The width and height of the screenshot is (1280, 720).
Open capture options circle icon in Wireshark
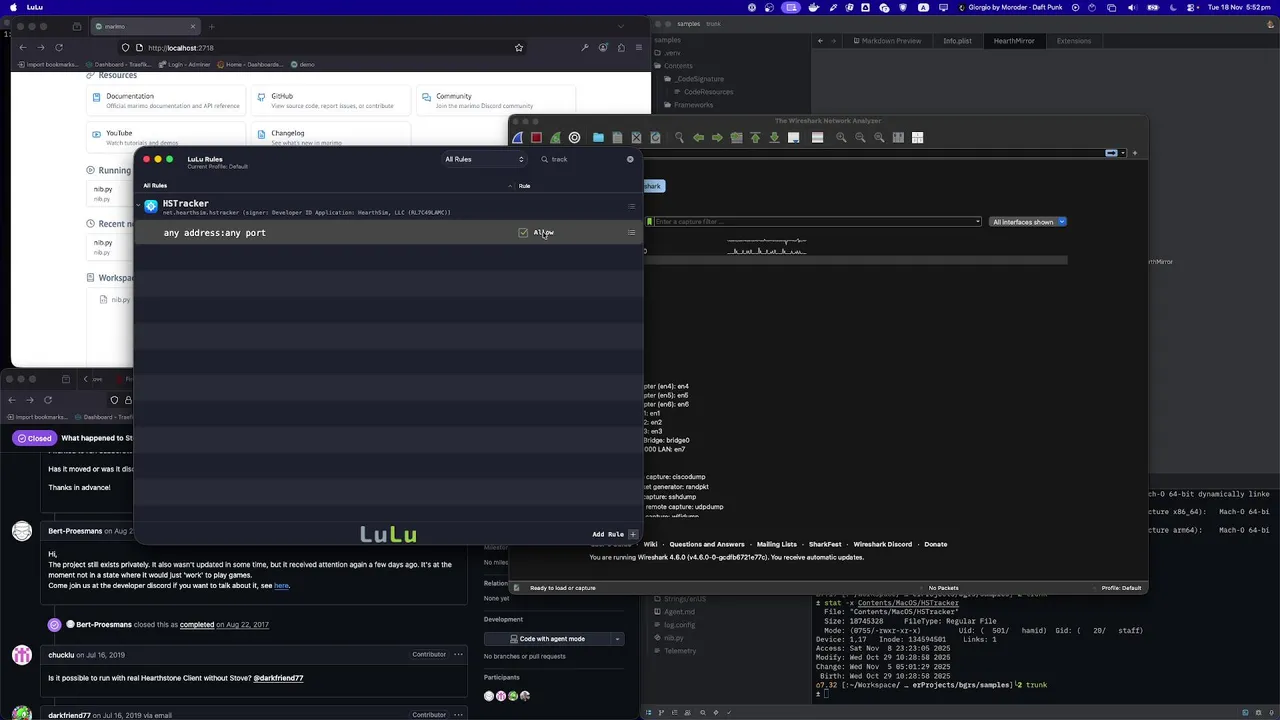click(x=574, y=138)
